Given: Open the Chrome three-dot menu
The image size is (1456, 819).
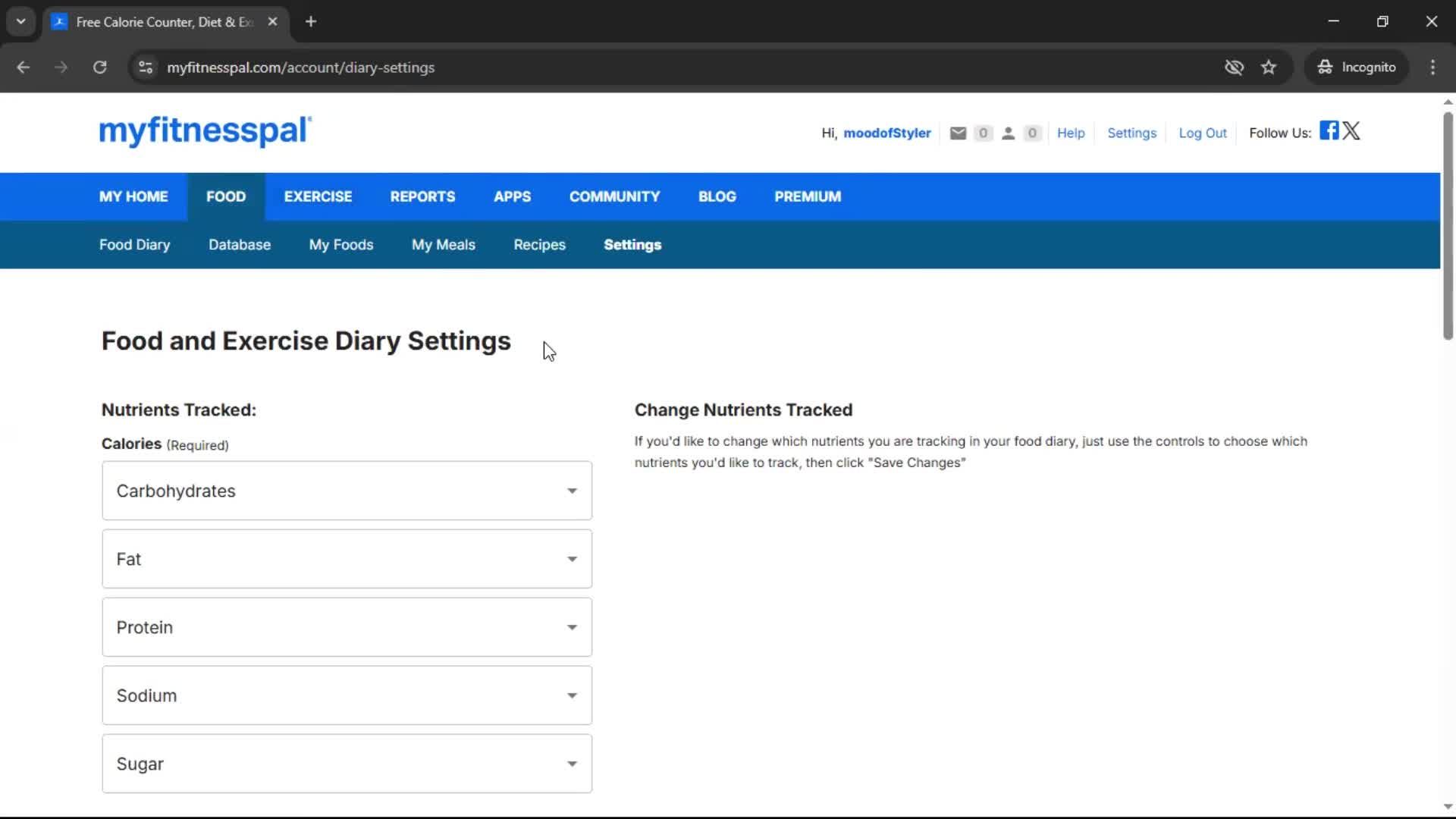Looking at the screenshot, I should pyautogui.click(x=1432, y=67).
